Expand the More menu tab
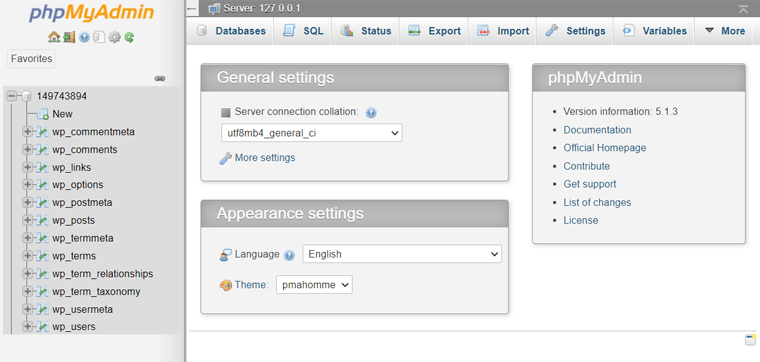Screen dimensions: 760x362 [724, 31]
